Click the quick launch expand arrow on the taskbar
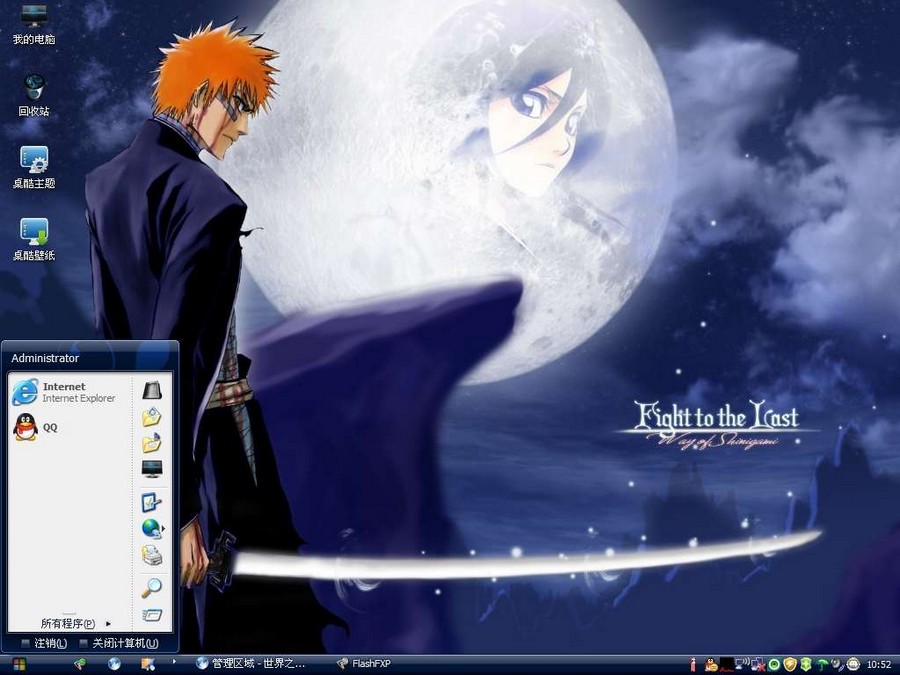Image resolution: width=900 pixels, height=675 pixels. click(x=174, y=664)
